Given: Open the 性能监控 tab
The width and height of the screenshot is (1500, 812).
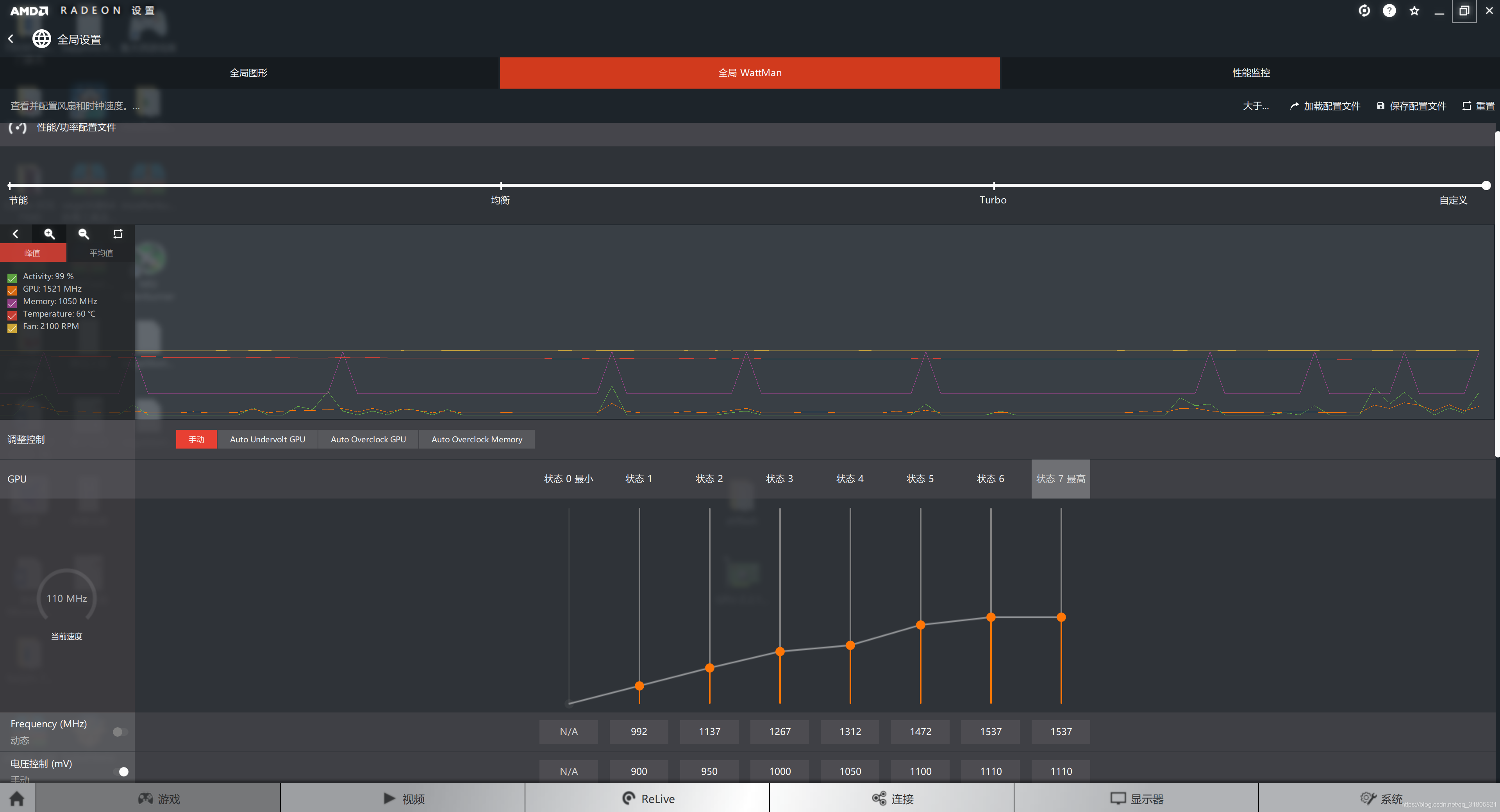Looking at the screenshot, I should pyautogui.click(x=1250, y=73).
